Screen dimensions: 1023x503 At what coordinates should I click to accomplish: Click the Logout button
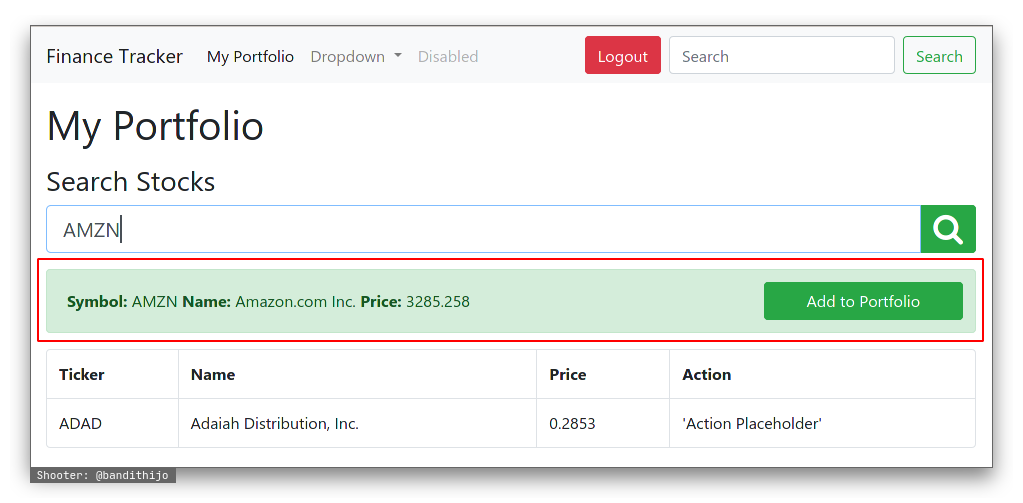(x=622, y=56)
